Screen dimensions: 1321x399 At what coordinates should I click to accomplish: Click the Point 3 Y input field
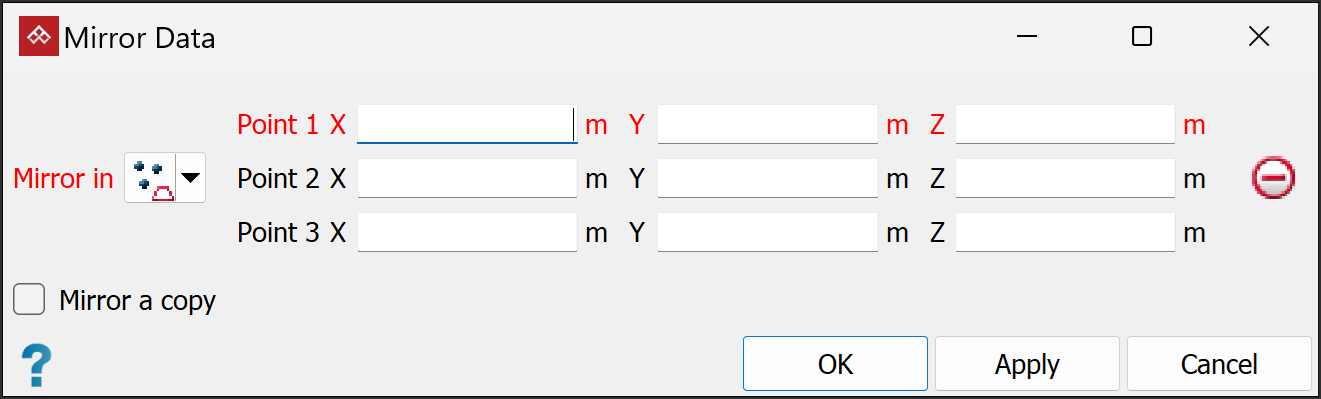[767, 233]
